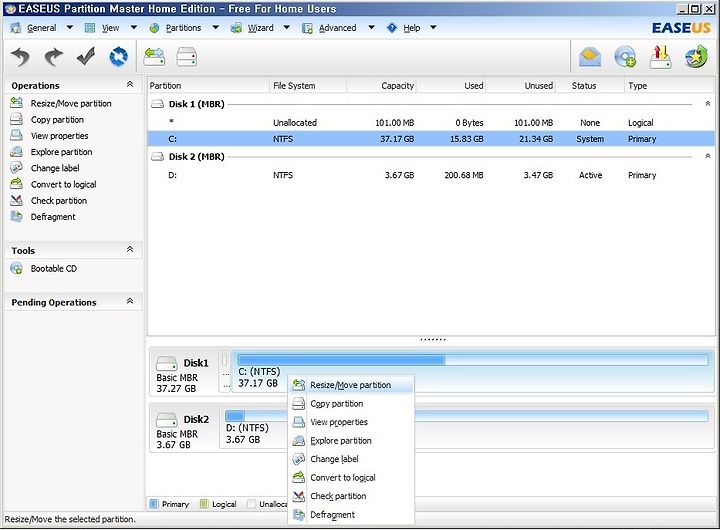Click Resize/Move toolbar icon with green arrows
Screen dimensions: 720x530
[154, 57]
